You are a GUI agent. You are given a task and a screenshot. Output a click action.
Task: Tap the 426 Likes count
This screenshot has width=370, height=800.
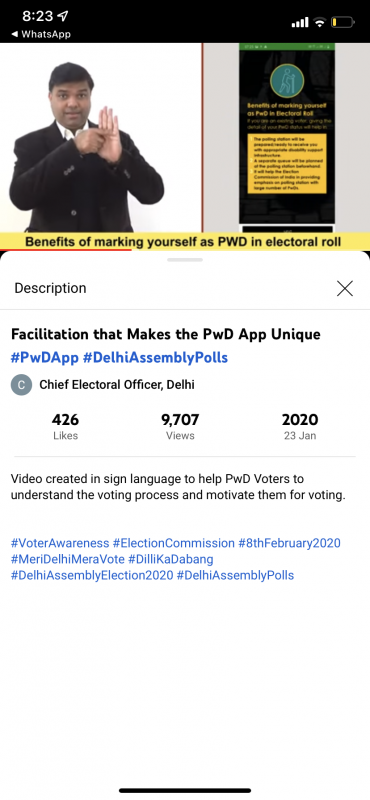click(x=65, y=427)
